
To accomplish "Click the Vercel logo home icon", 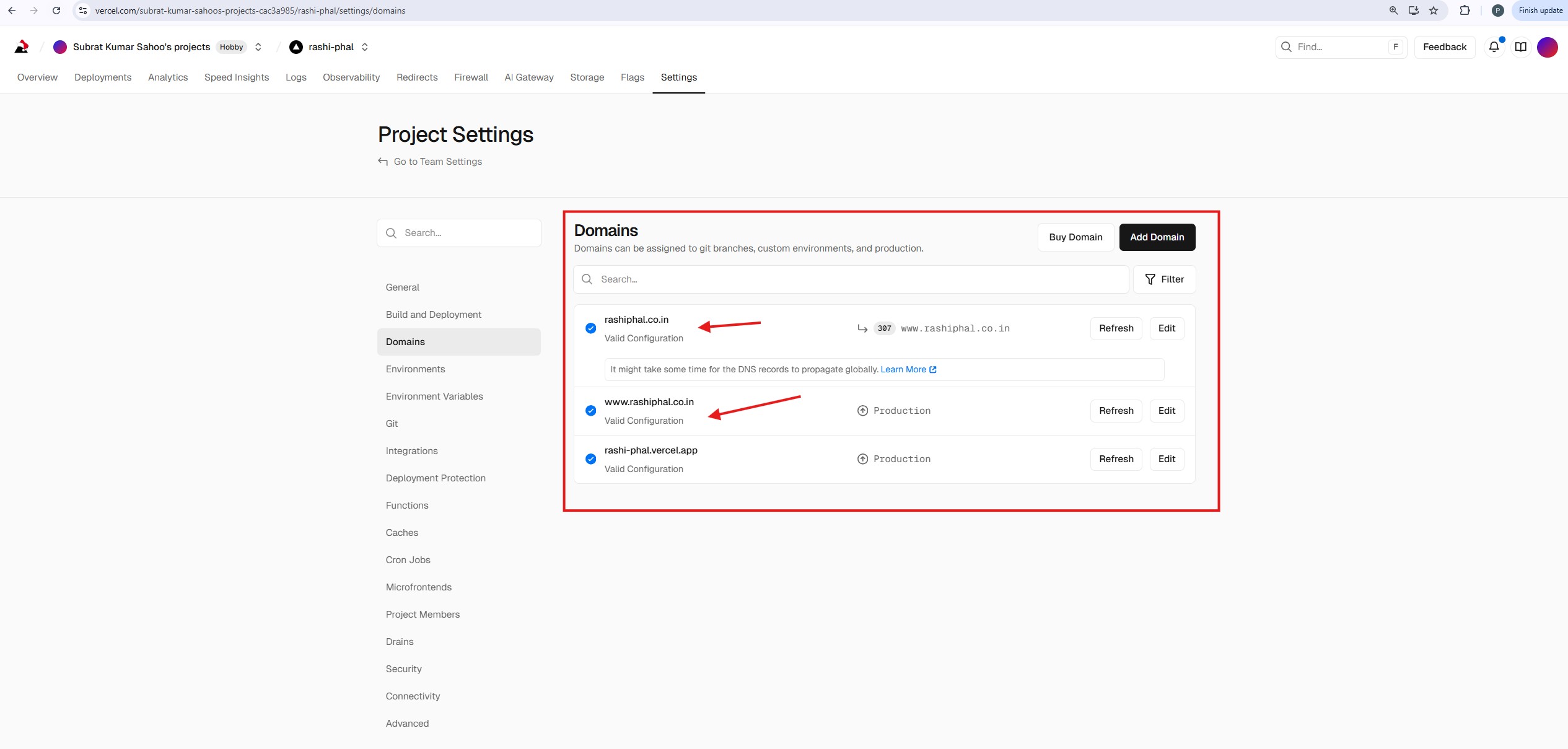I will click(x=22, y=47).
